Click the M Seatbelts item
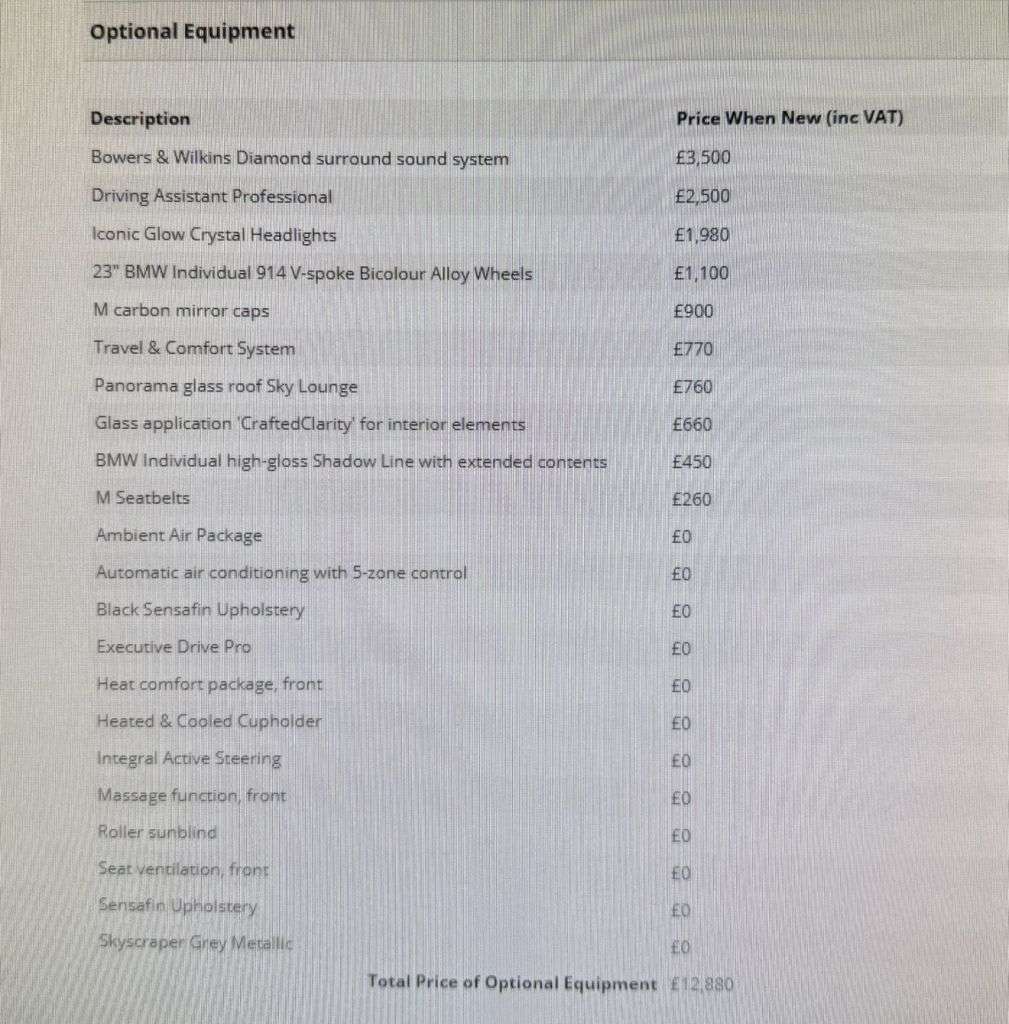 [141, 498]
